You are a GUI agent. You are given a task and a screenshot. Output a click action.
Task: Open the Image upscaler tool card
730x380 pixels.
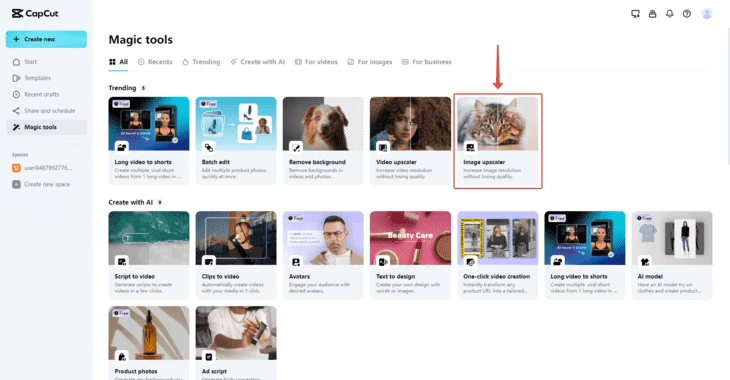point(498,141)
